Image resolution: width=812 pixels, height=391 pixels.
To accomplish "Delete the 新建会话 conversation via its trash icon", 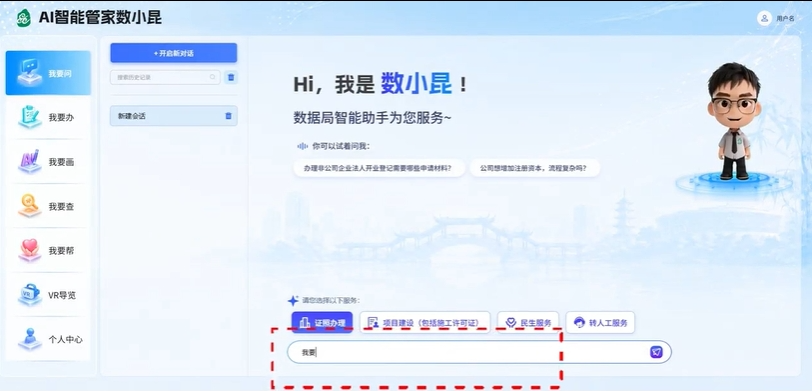I will [228, 116].
